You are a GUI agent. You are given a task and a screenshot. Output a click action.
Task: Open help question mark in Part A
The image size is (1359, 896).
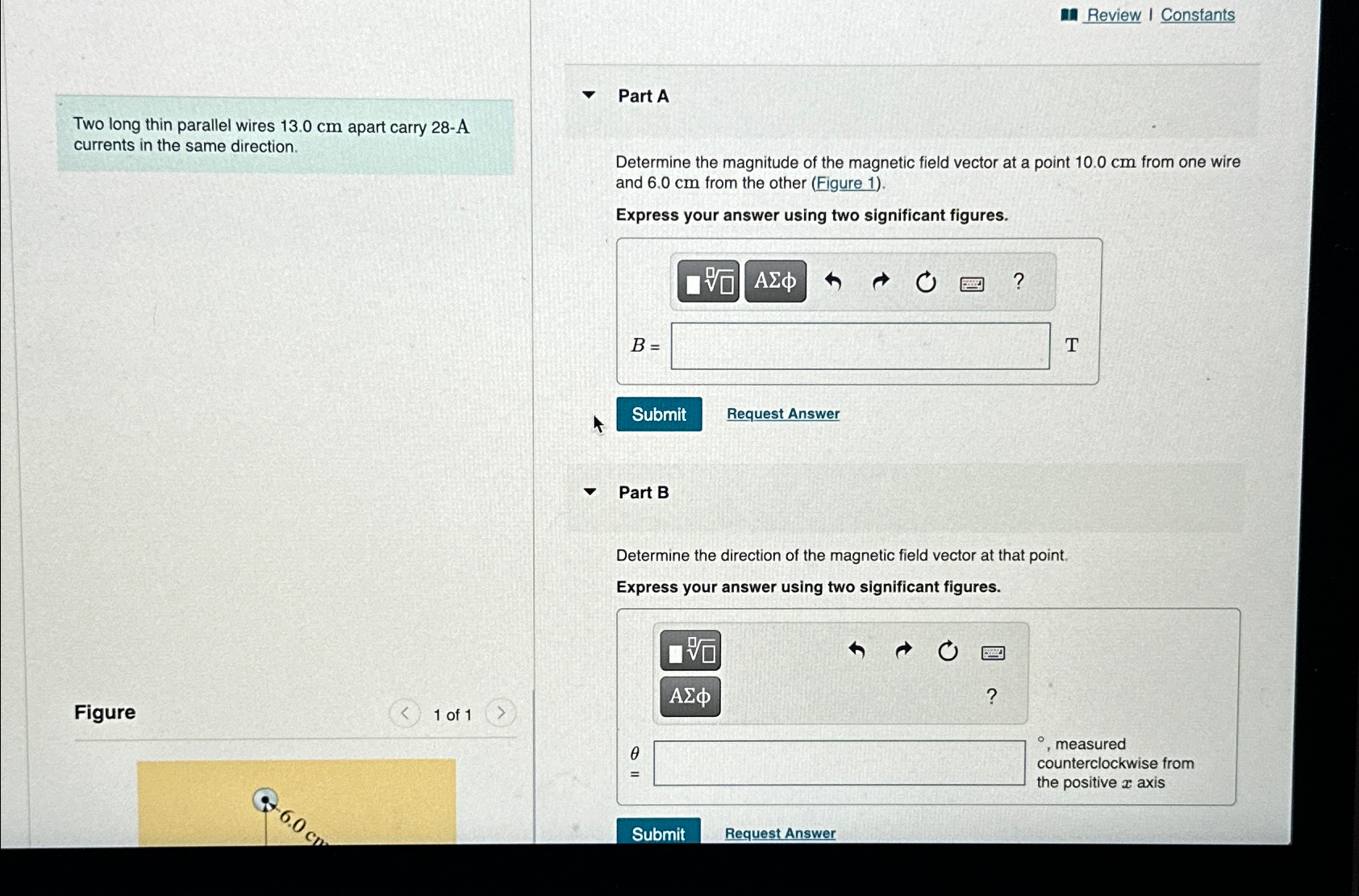click(x=1019, y=281)
